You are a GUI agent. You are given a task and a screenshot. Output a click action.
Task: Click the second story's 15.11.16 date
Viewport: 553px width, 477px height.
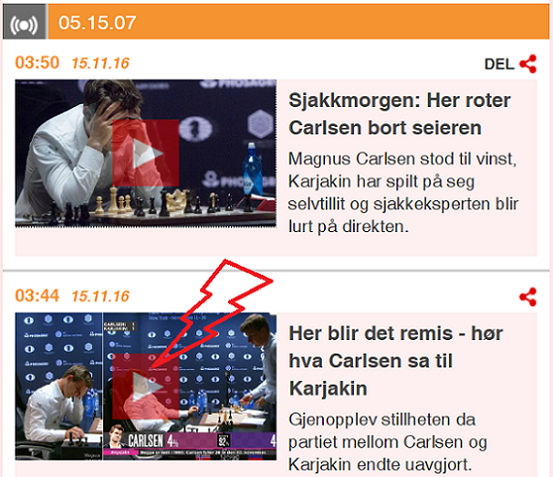(101, 296)
